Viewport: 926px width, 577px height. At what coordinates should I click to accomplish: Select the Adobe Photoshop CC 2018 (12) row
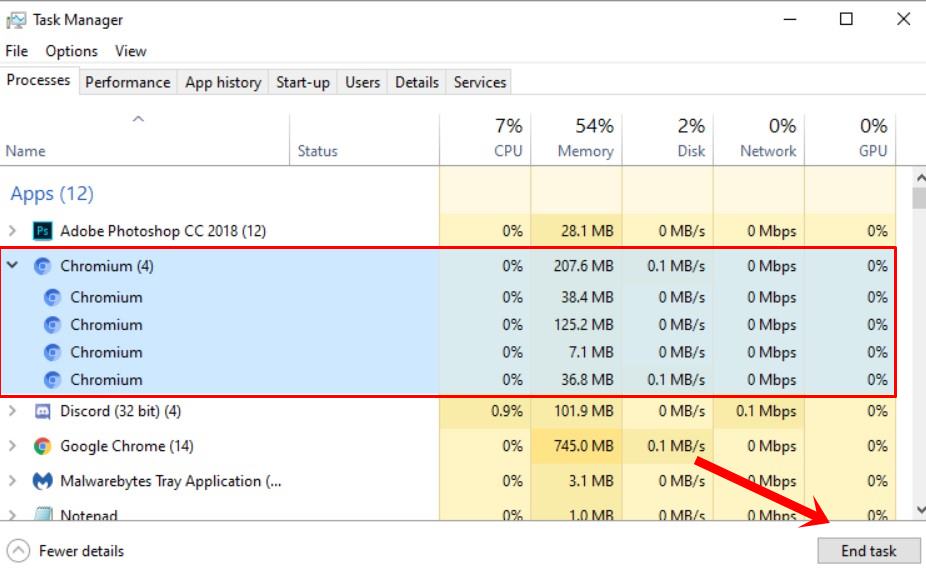pyautogui.click(x=448, y=230)
